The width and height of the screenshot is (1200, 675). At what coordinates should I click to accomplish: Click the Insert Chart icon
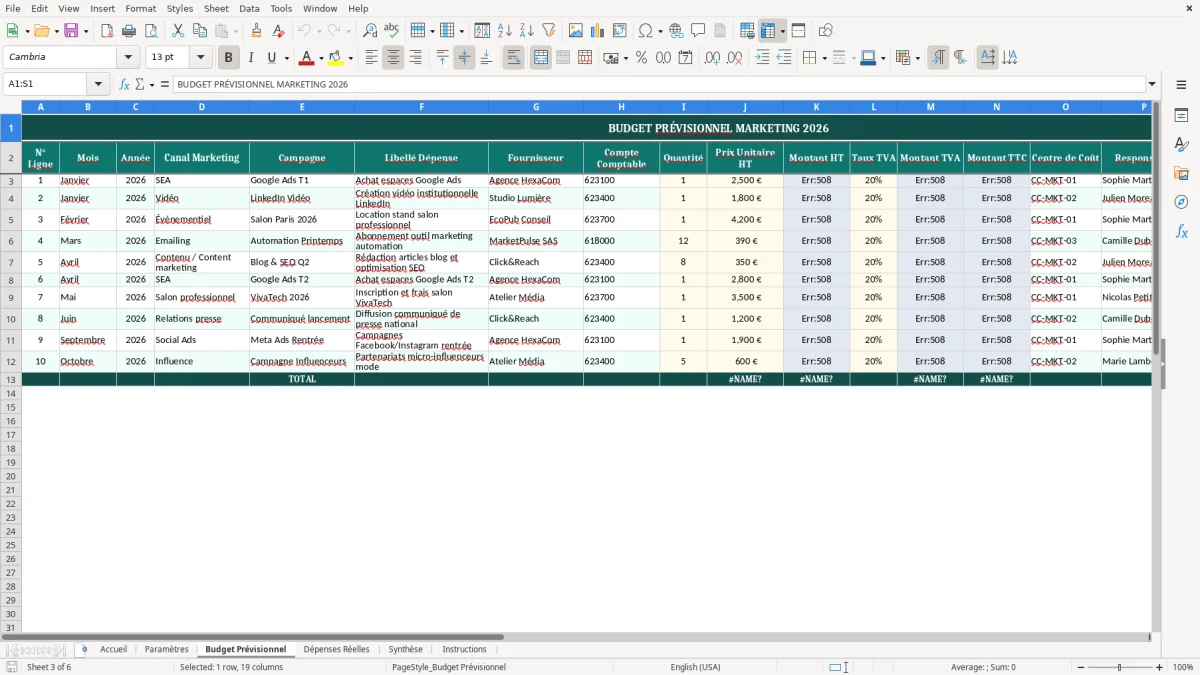(598, 31)
